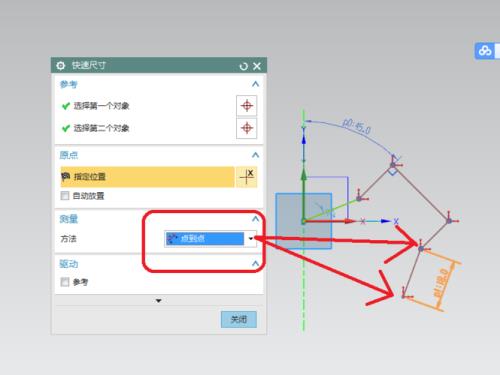Close the 快速尺寸 dialog with the X
This screenshot has width=500, height=375.
tap(257, 66)
